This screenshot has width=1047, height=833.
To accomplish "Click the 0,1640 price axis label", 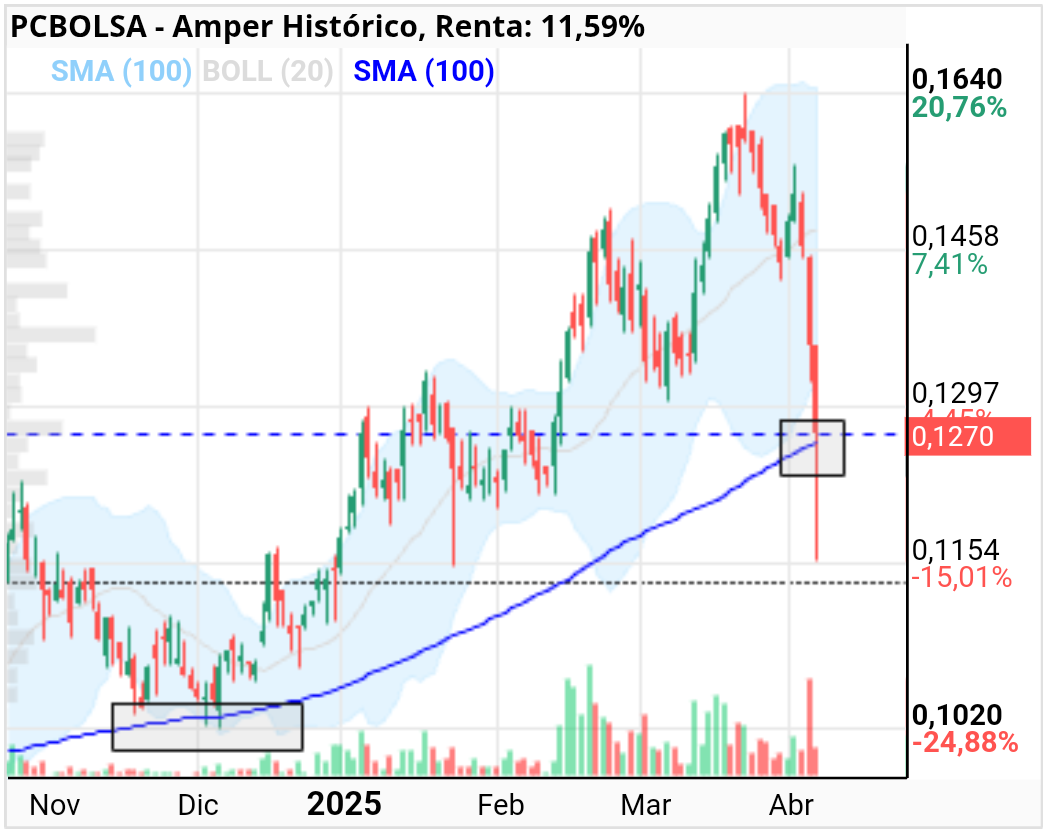I will coord(957,79).
